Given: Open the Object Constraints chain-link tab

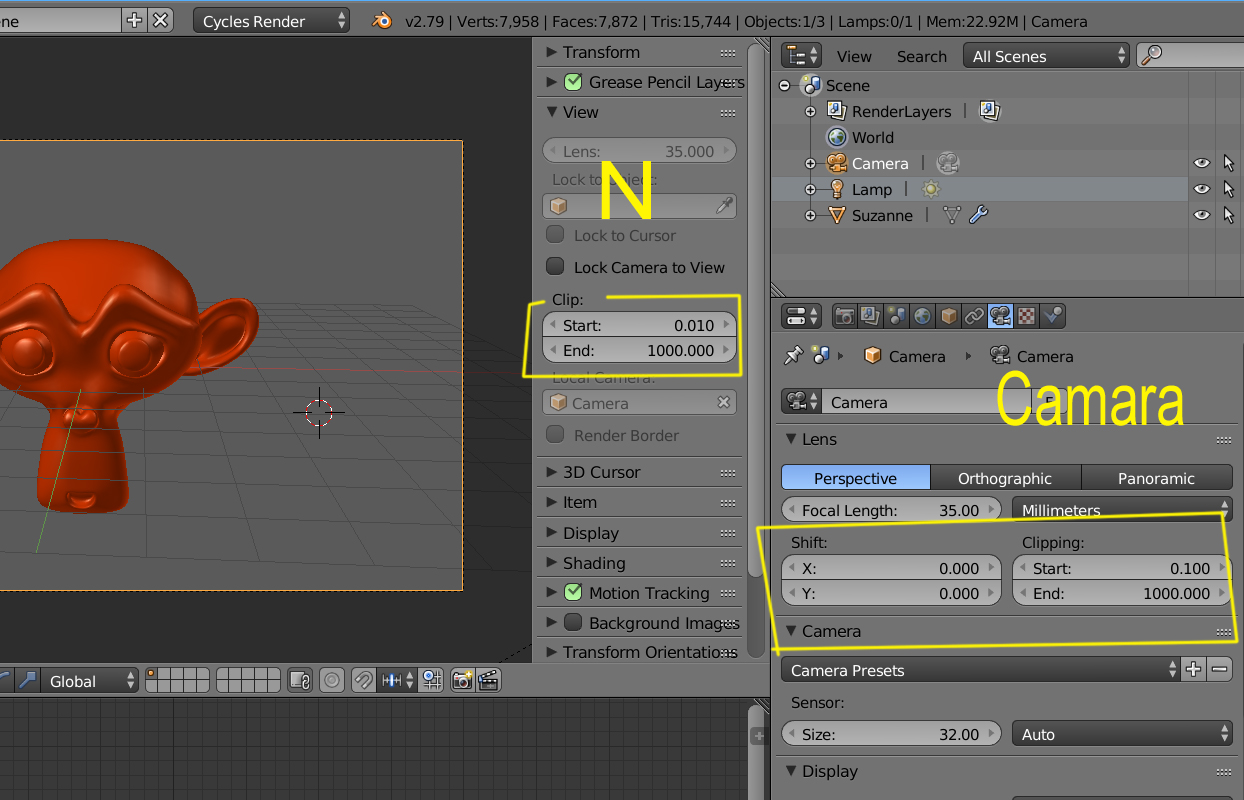Looking at the screenshot, I should [974, 316].
